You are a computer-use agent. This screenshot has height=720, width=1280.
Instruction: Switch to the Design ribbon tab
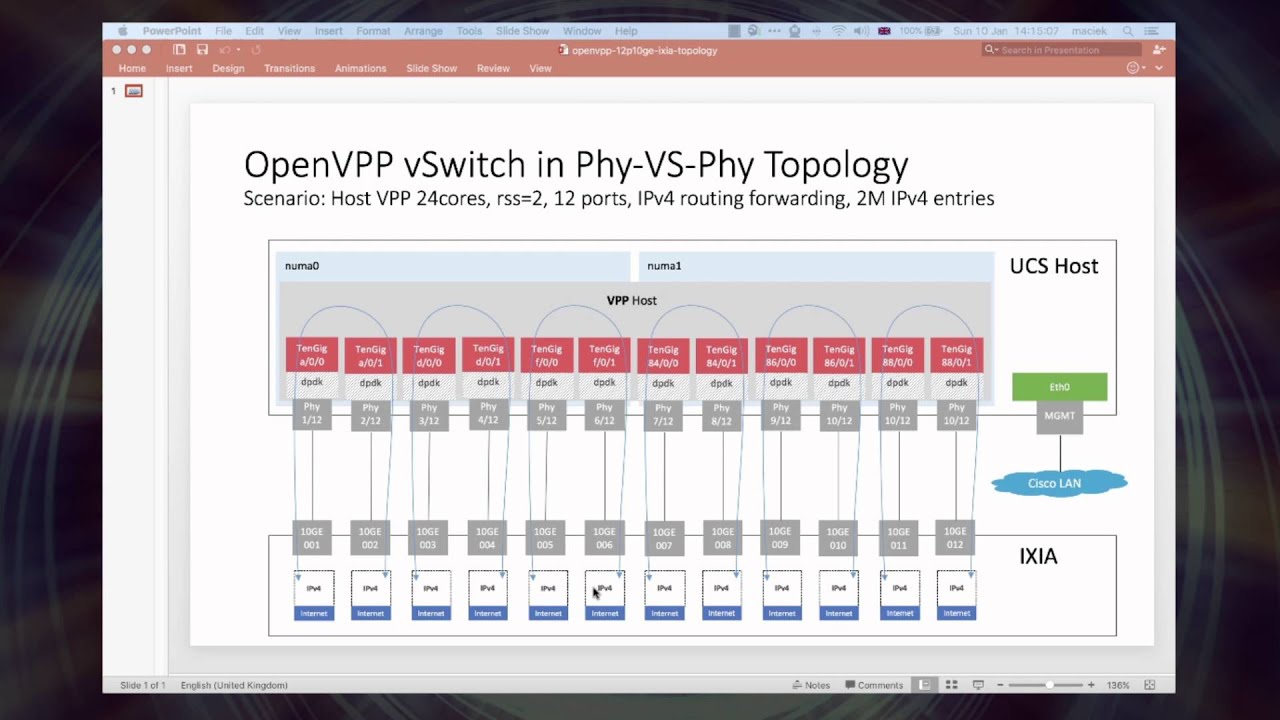[228, 68]
